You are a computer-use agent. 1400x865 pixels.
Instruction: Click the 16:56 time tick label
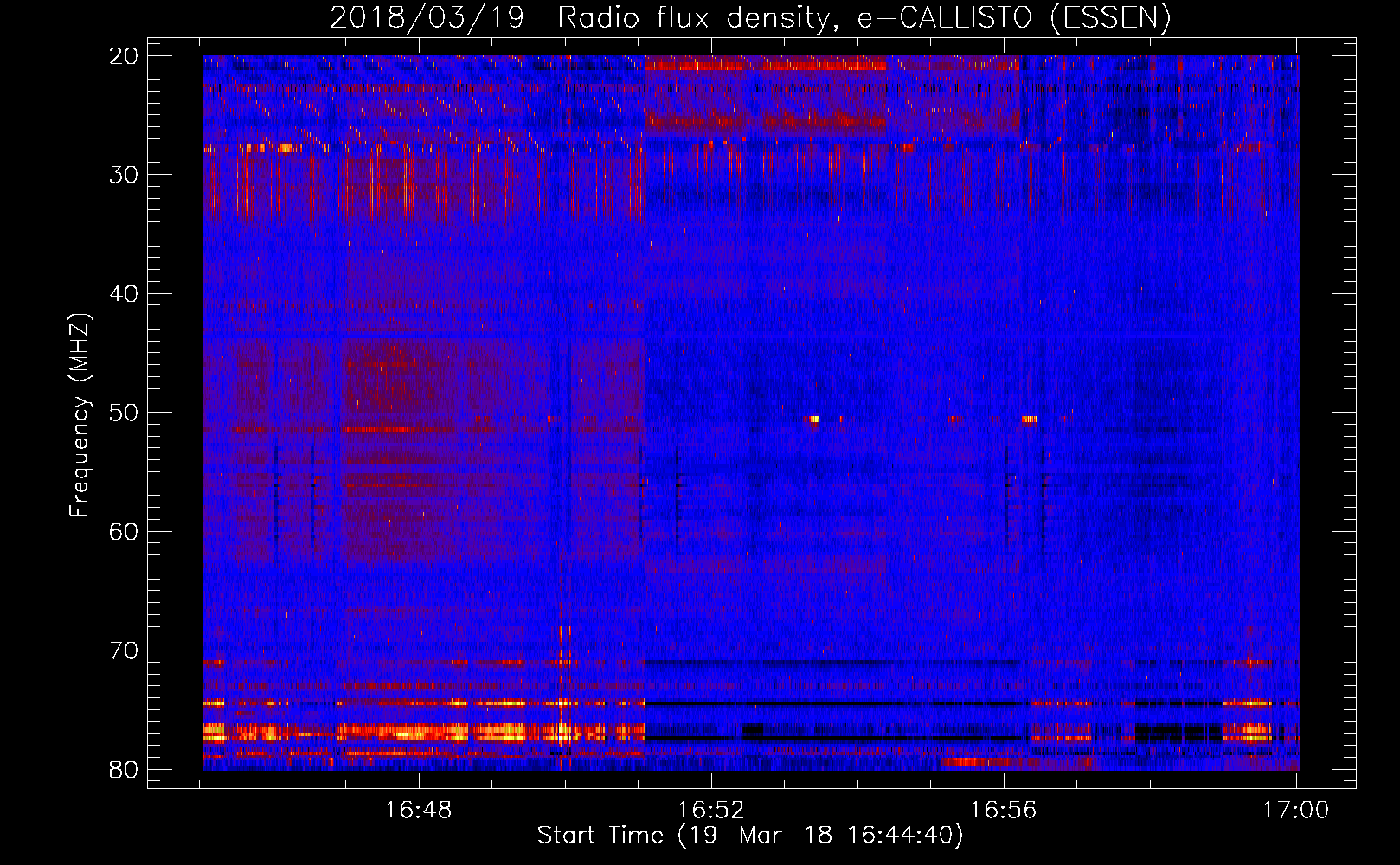coord(1004,811)
